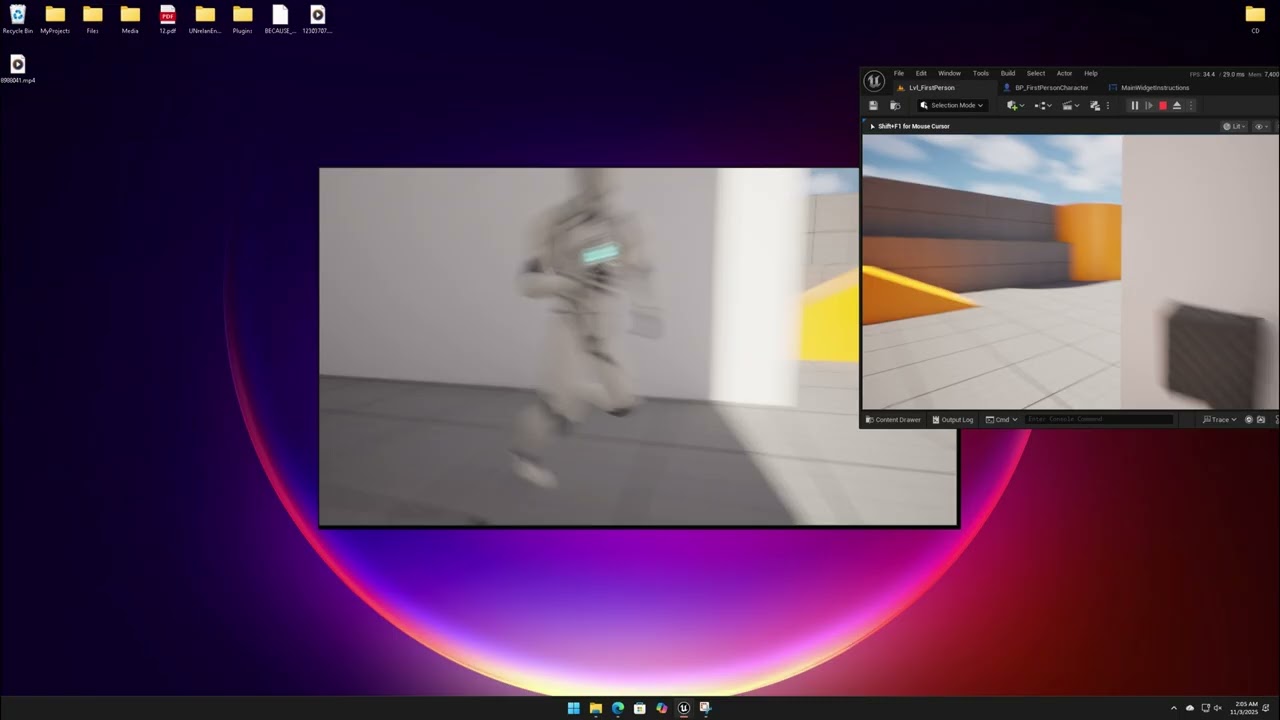Open the Build menu in Unreal Editor
This screenshot has height=720, width=1280.
point(1008,73)
